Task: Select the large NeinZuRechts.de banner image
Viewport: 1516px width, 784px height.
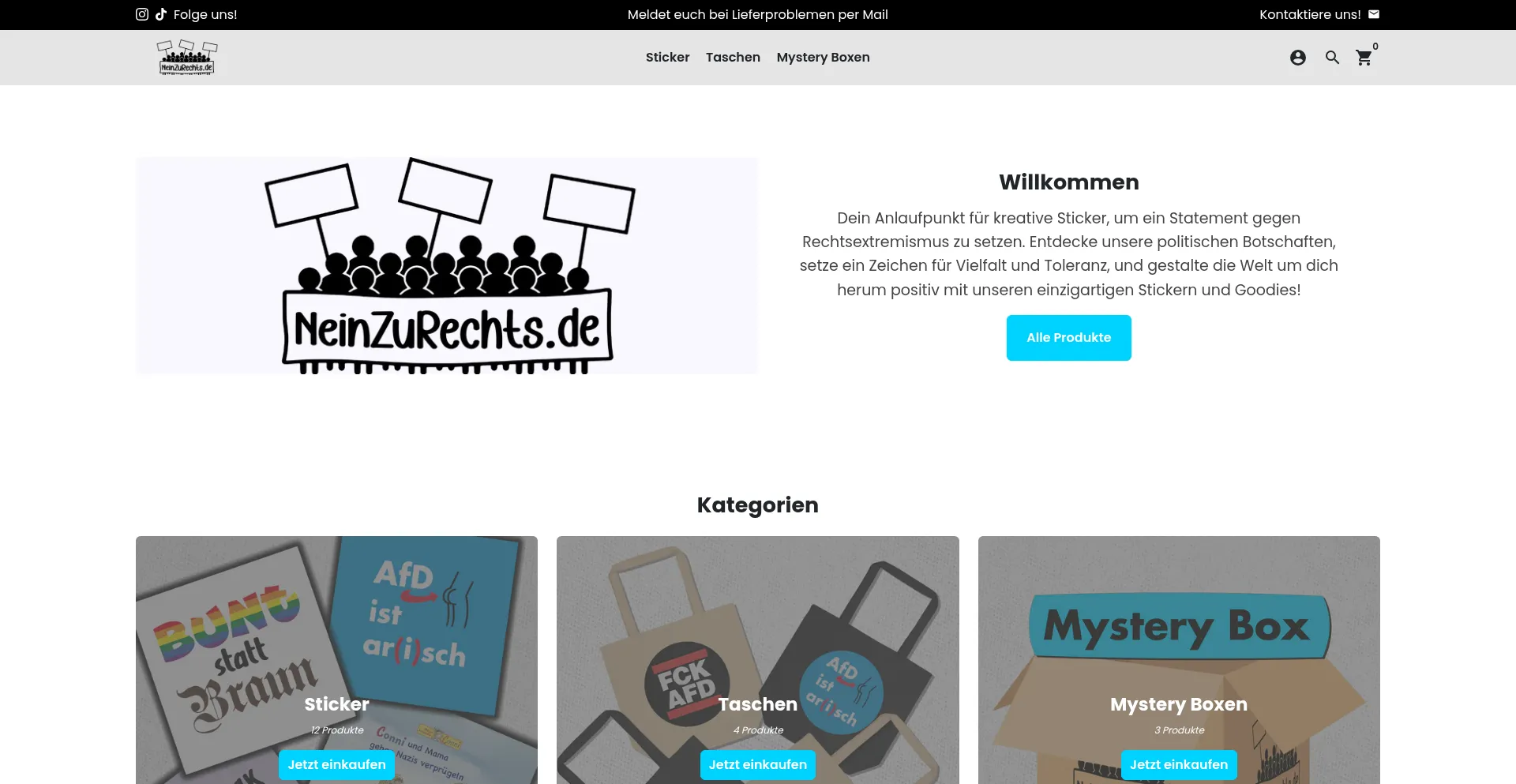Action: pos(446,266)
